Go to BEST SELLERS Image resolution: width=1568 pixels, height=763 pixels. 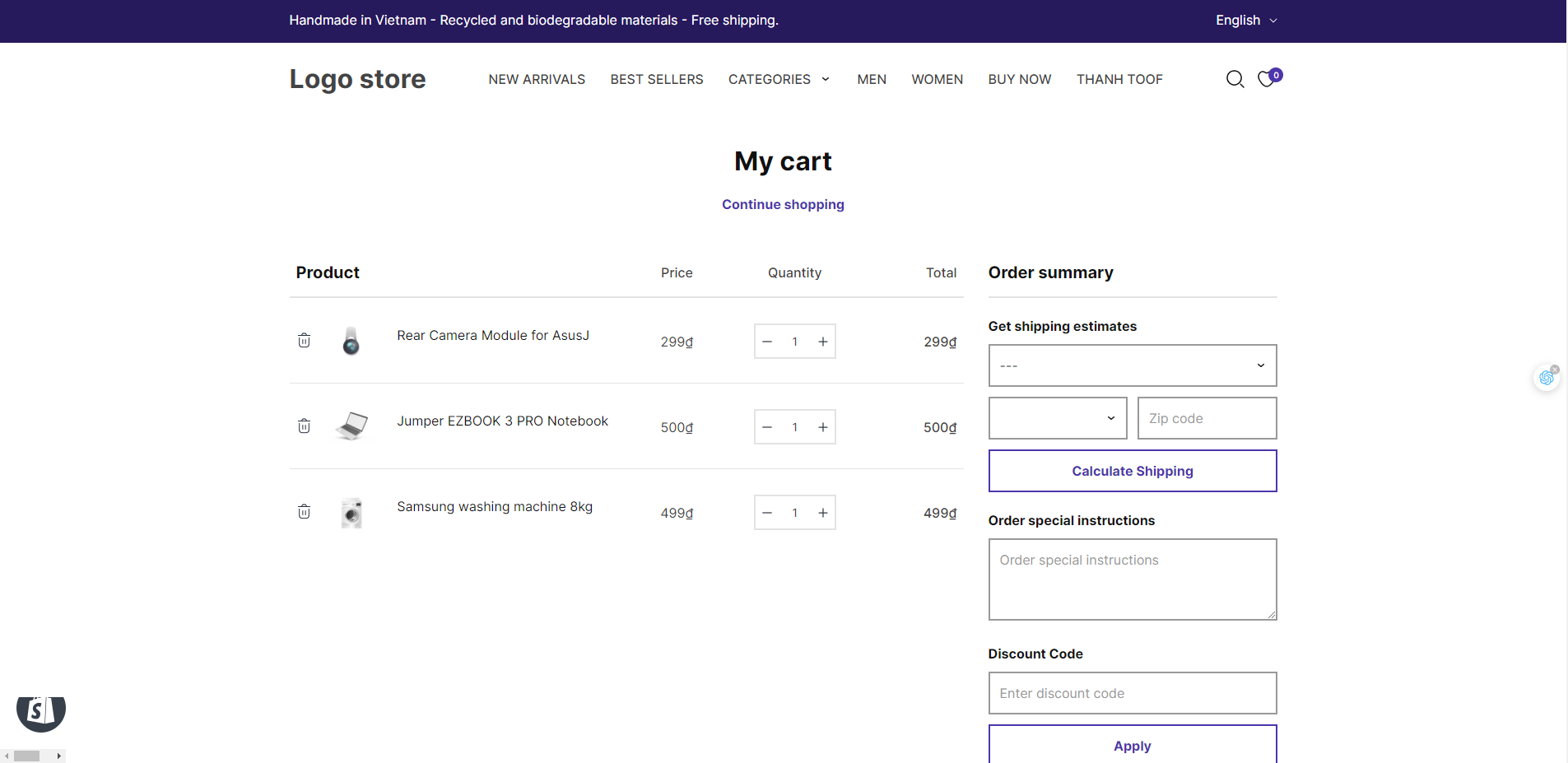pyautogui.click(x=657, y=79)
